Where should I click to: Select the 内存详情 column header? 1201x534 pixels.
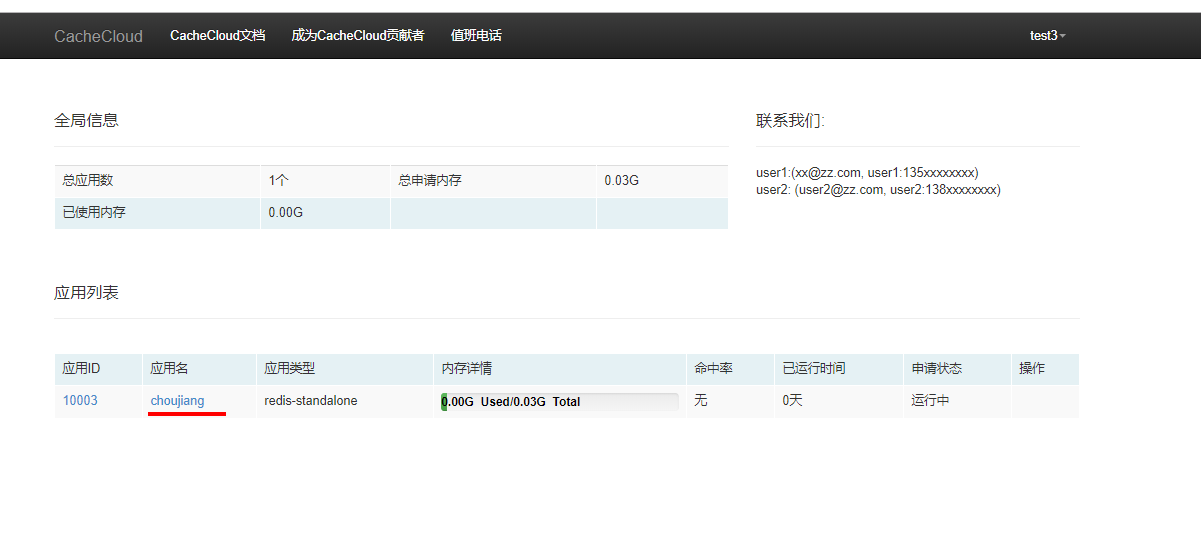point(560,369)
